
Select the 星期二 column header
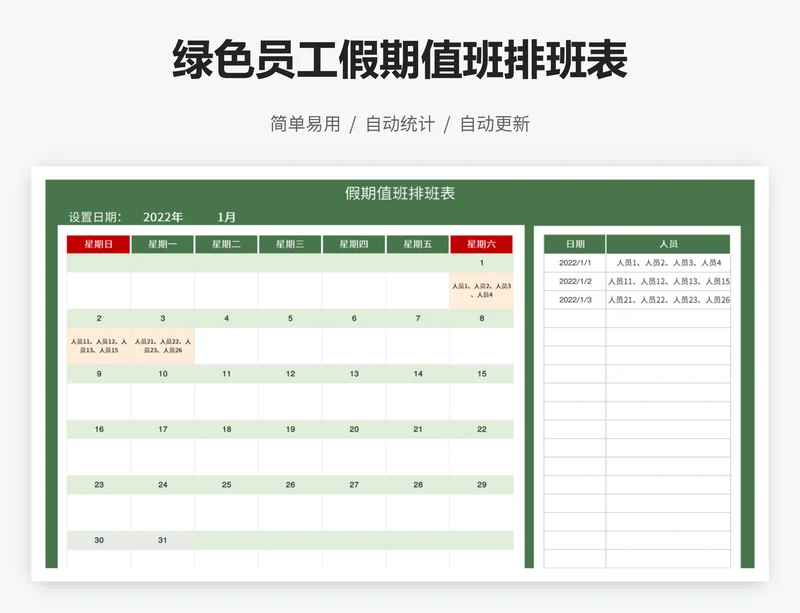226,244
